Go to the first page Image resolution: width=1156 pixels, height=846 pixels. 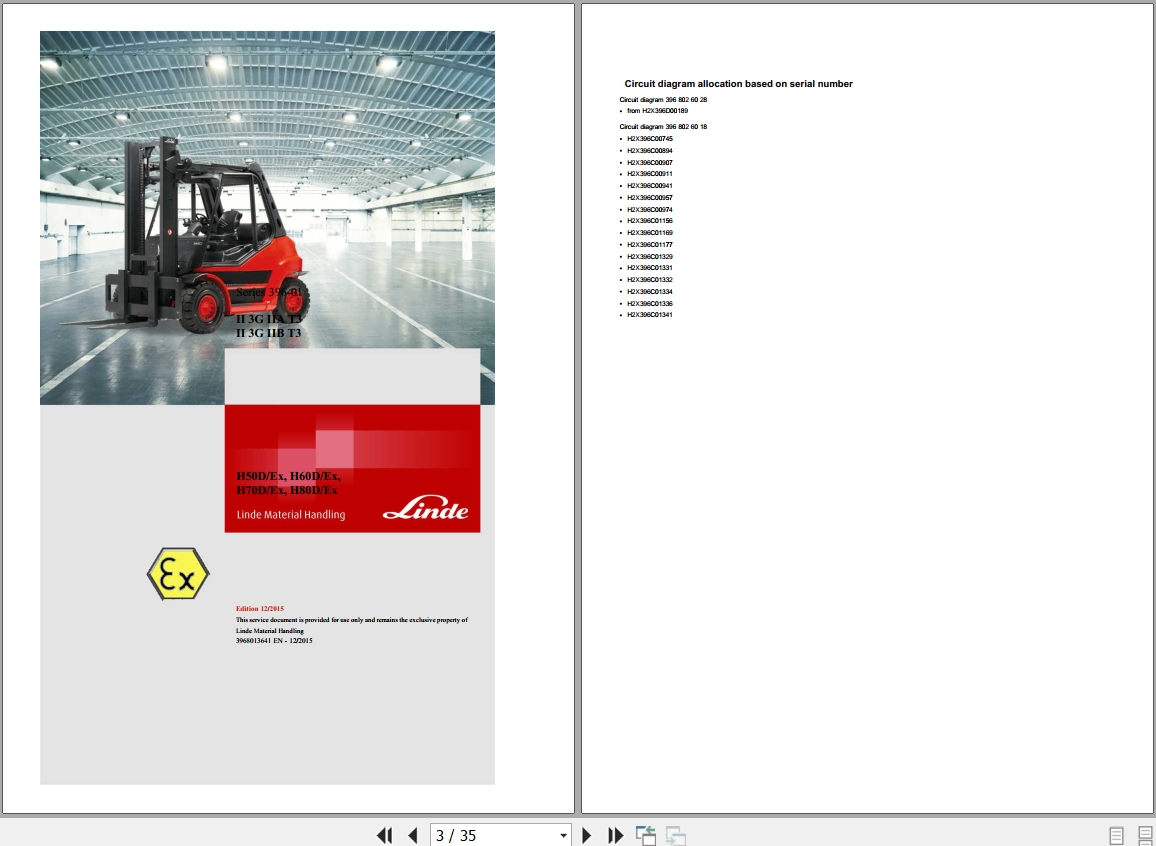tap(384, 835)
